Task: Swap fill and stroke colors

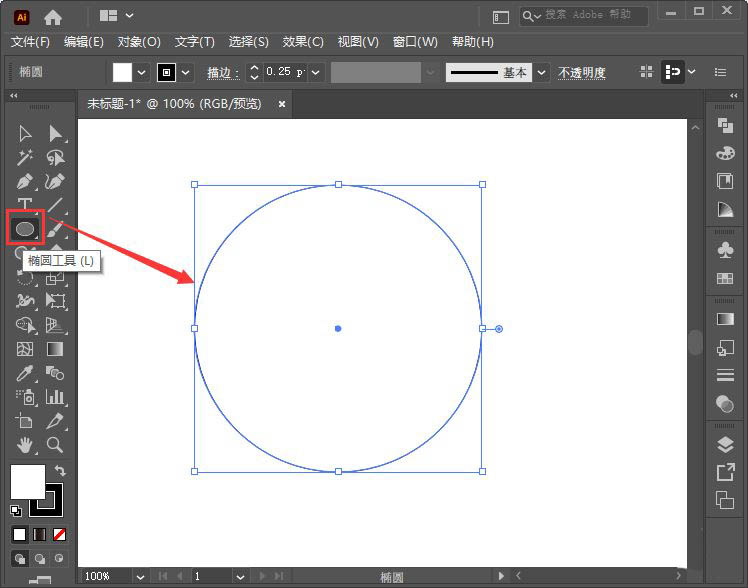Action: click(x=59, y=470)
